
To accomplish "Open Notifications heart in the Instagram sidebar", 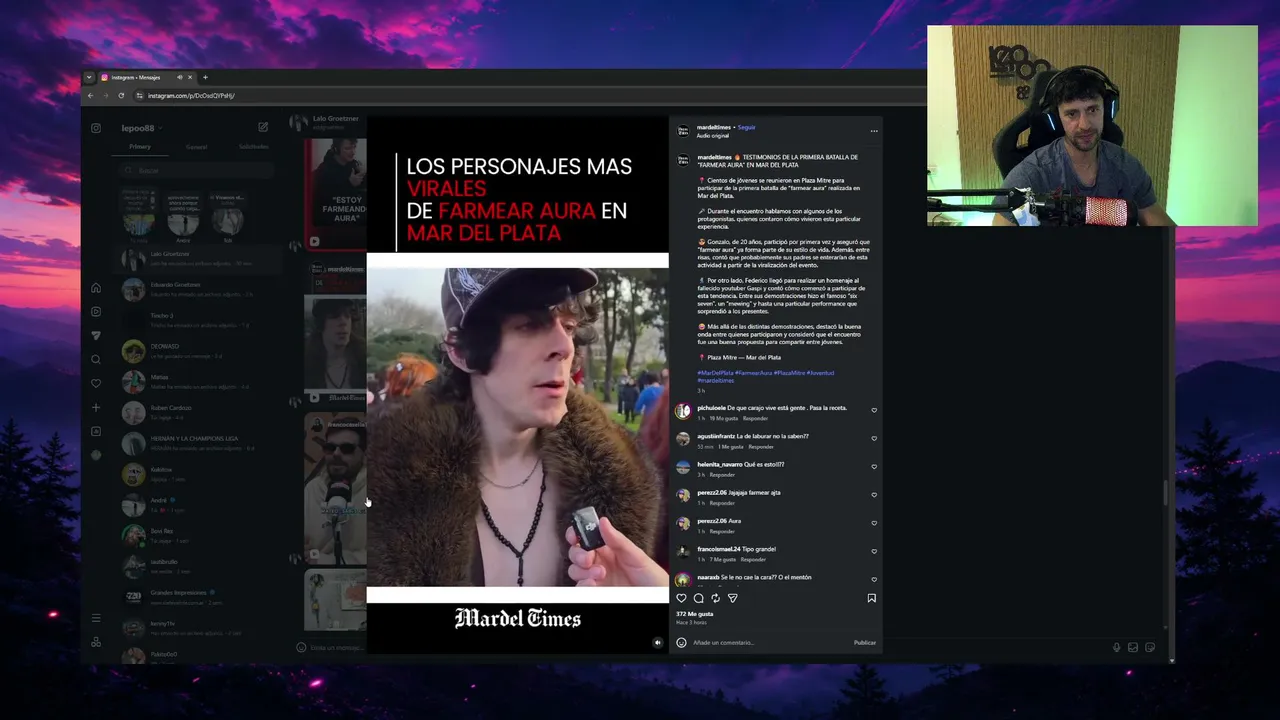I will pos(96,384).
